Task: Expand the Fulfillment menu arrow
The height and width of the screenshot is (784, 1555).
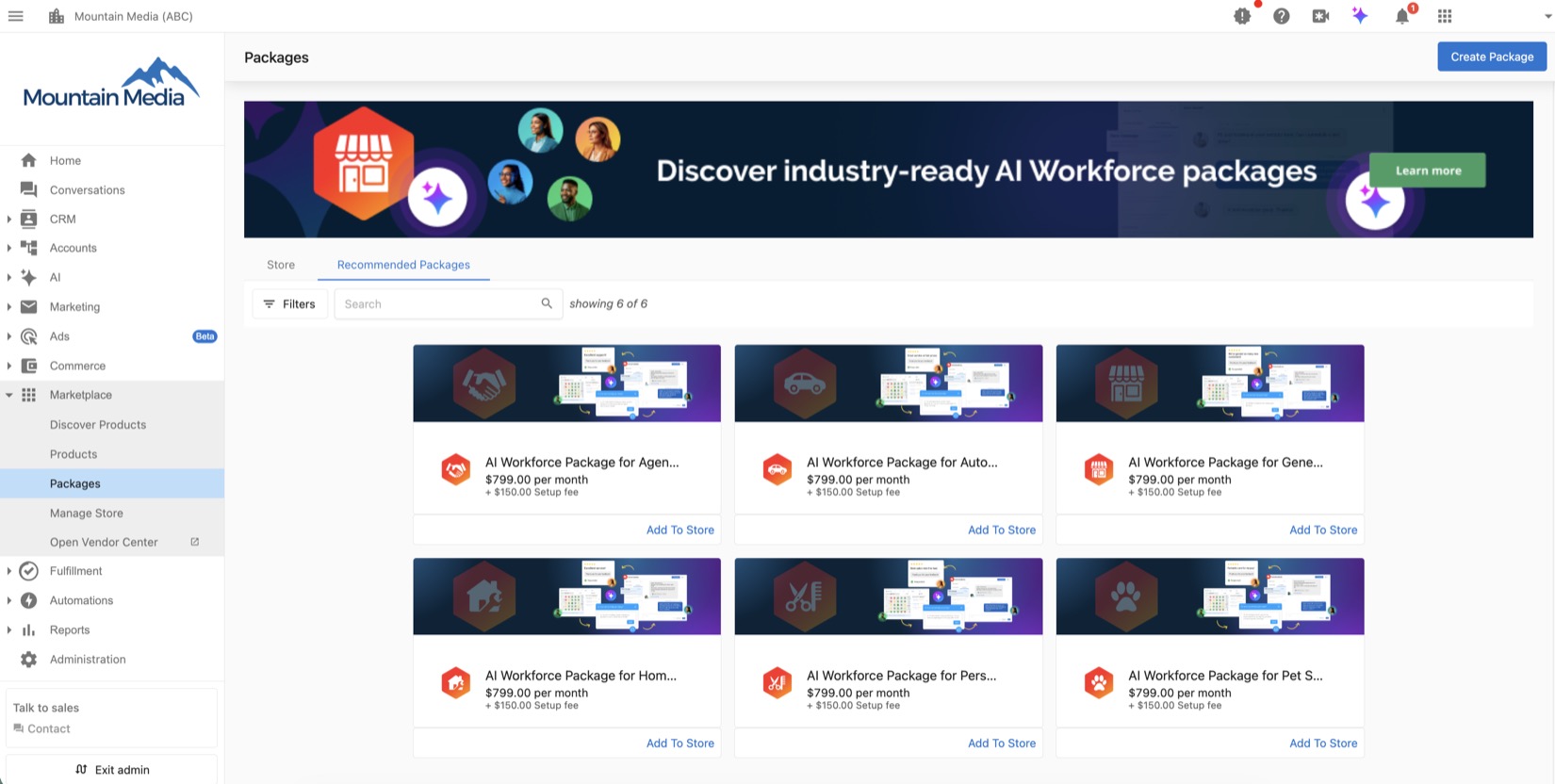Action: tap(9, 571)
